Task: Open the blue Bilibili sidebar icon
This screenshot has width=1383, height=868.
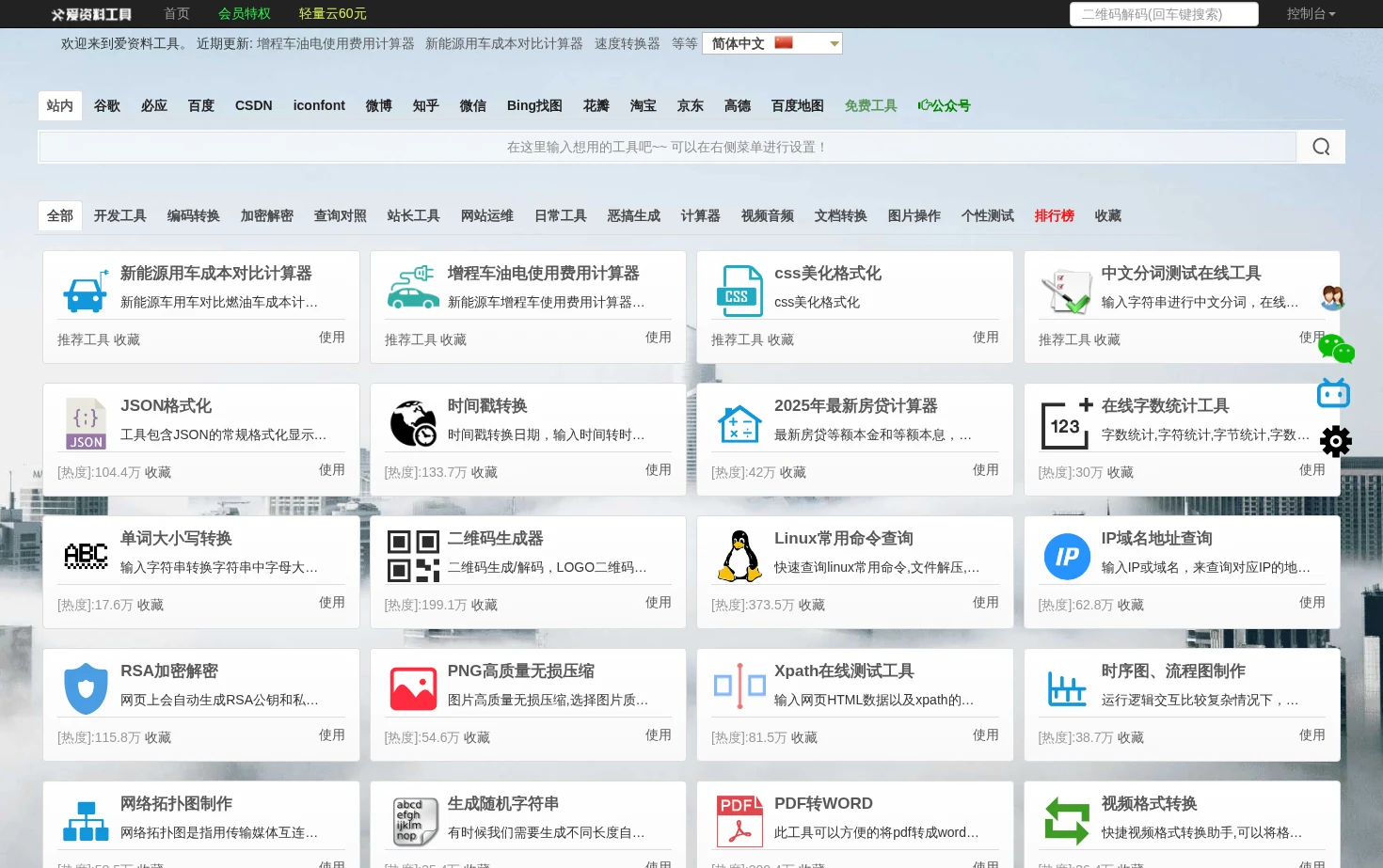Action: pyautogui.click(x=1333, y=393)
